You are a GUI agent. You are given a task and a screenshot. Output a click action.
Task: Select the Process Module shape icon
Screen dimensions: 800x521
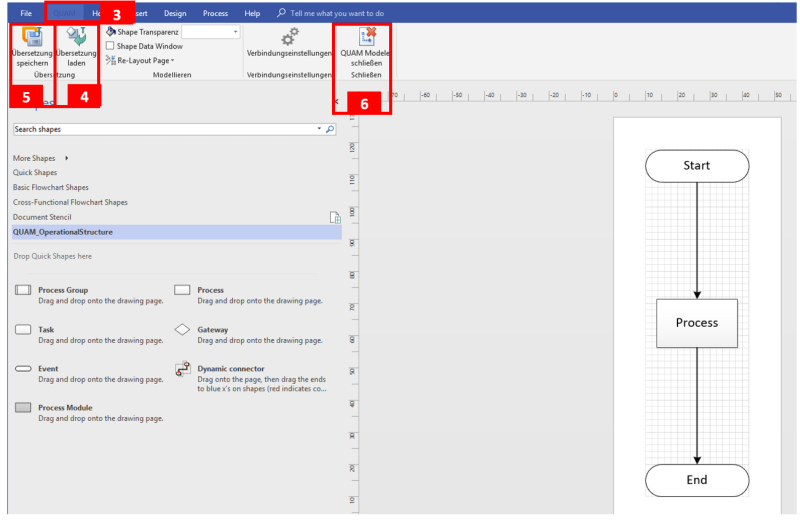pyautogui.click(x=23, y=407)
